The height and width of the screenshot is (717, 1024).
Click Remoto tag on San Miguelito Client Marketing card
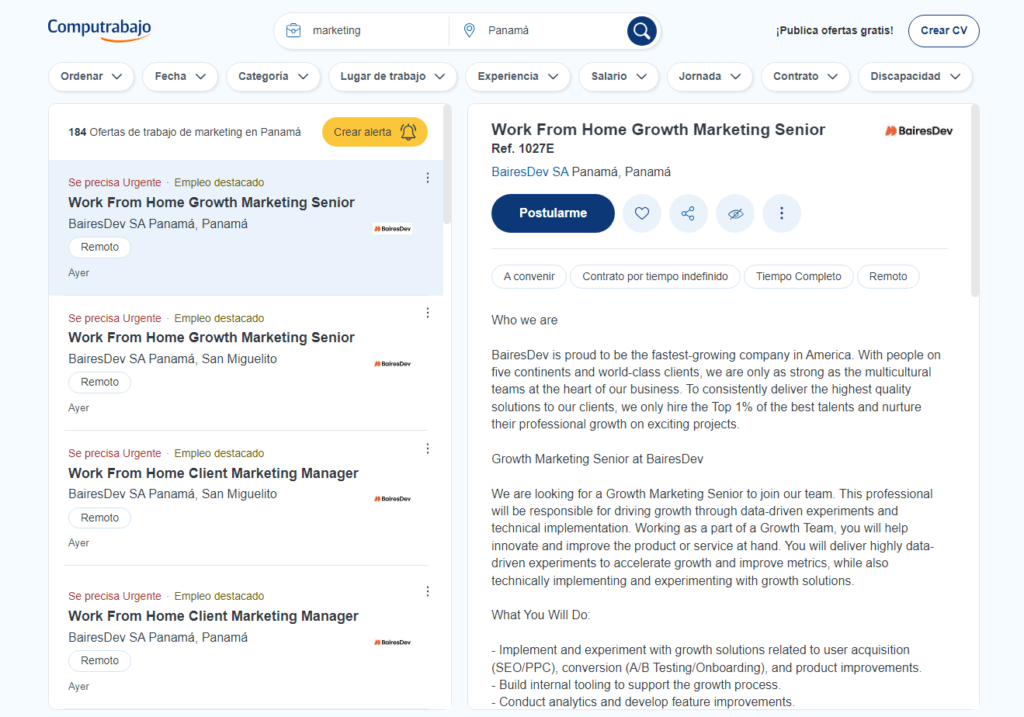coord(99,518)
